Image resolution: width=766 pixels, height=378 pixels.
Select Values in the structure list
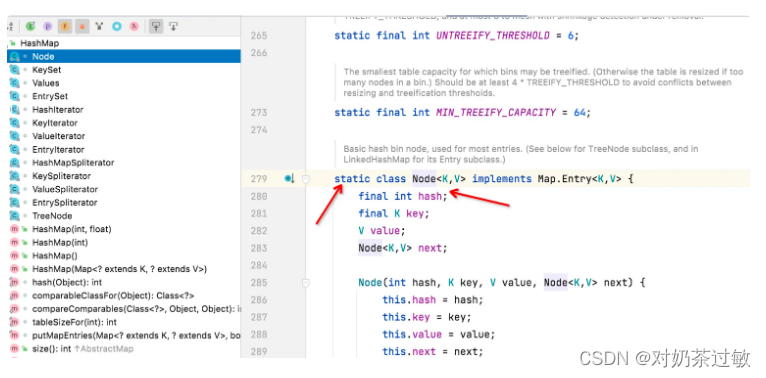click(x=46, y=83)
